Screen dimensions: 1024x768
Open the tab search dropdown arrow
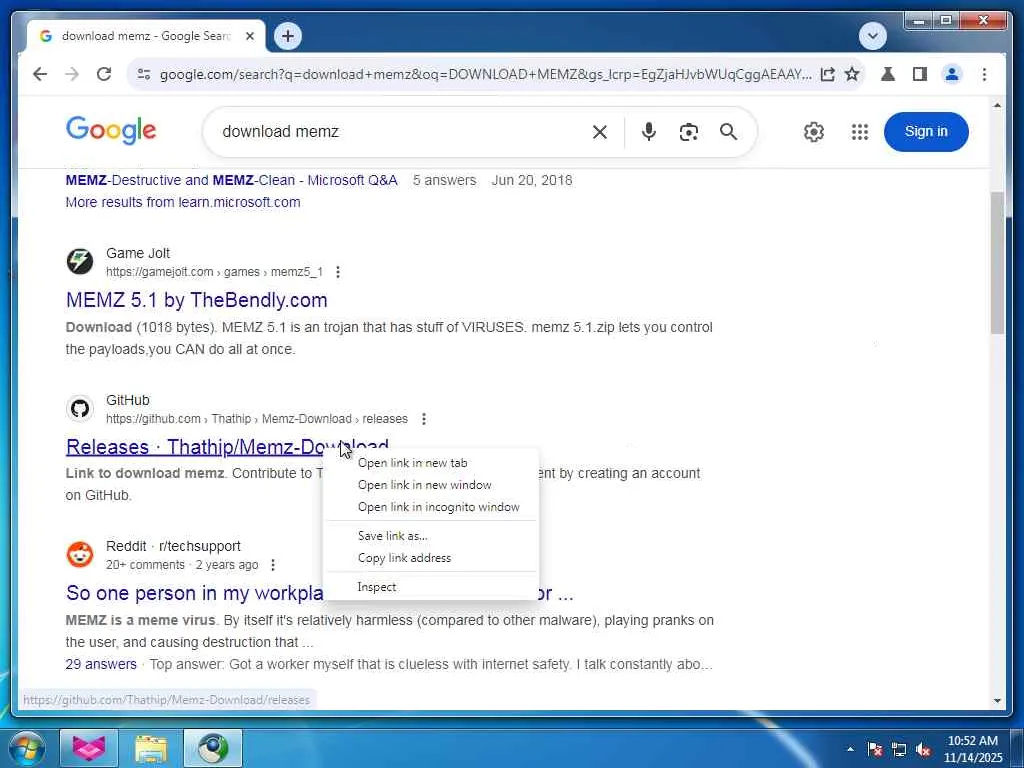click(873, 36)
